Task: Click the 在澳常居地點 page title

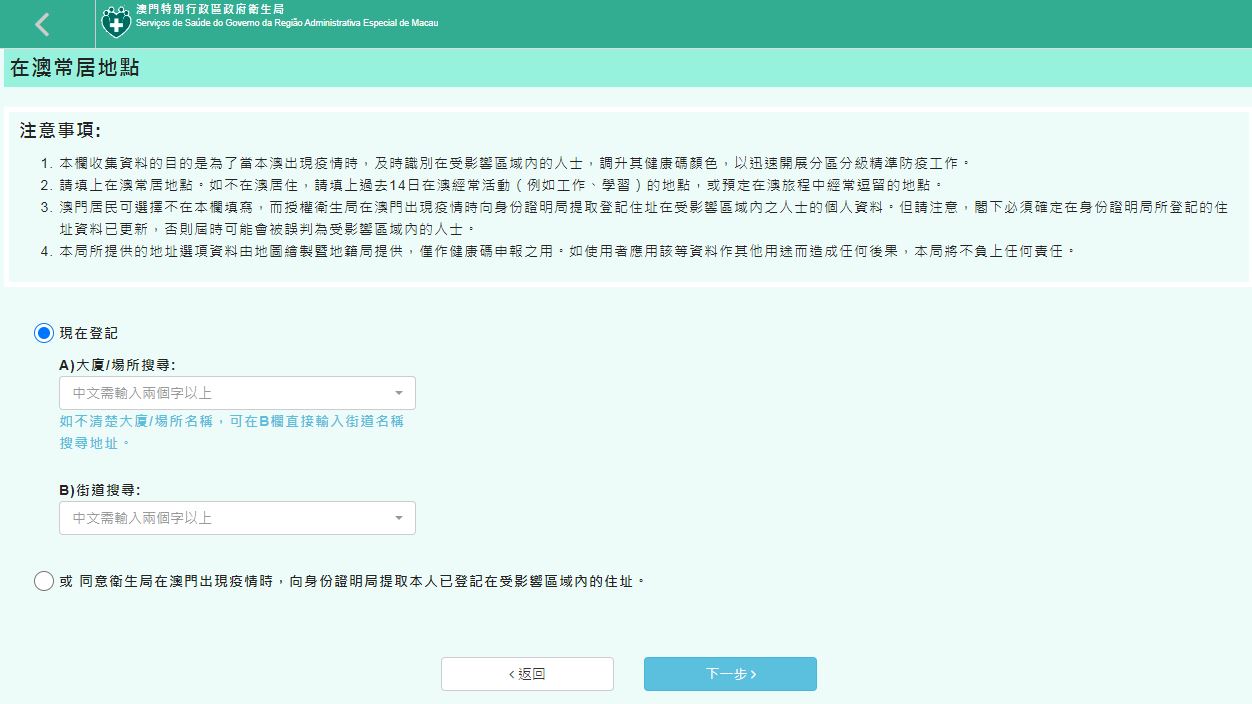Action: pyautogui.click(x=74, y=68)
